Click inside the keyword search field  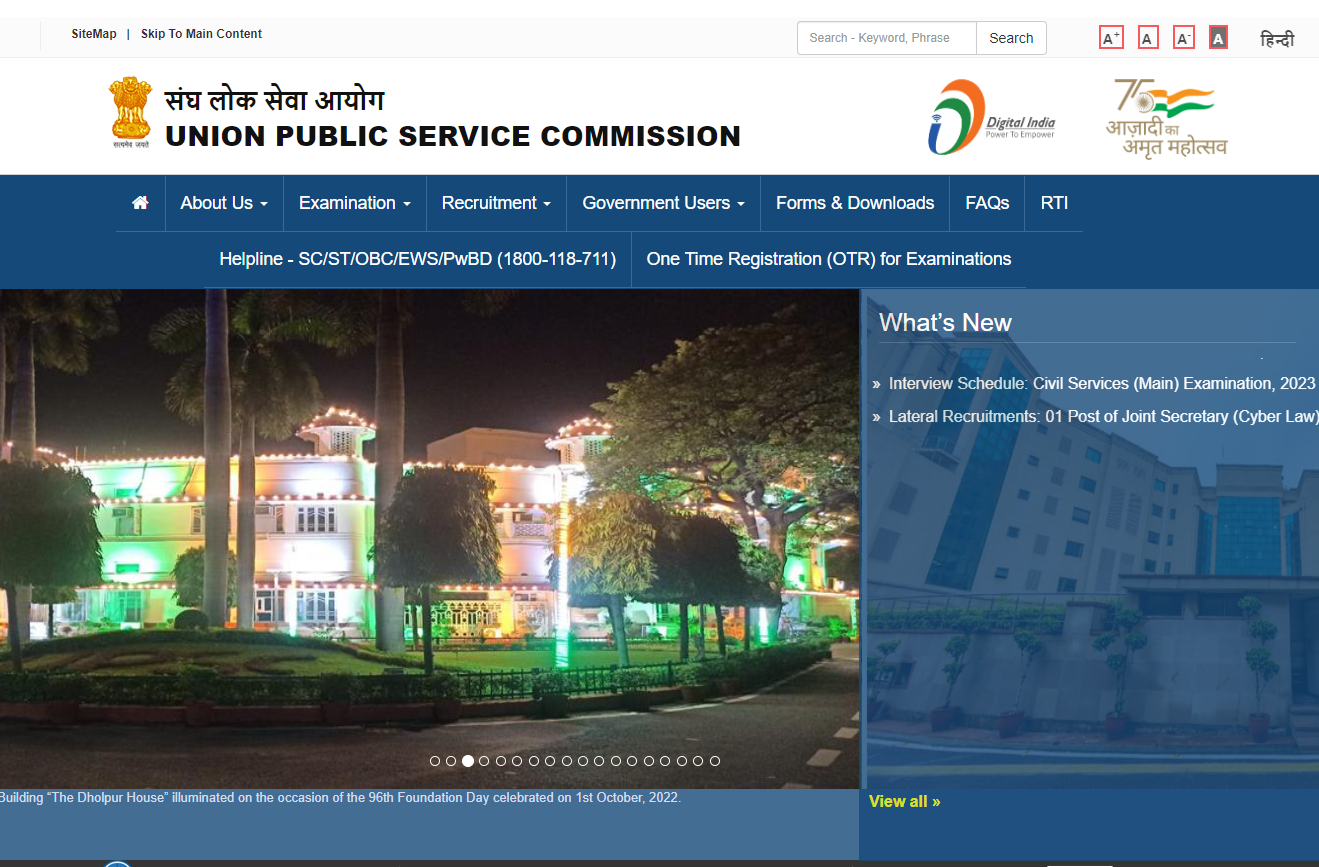885,38
